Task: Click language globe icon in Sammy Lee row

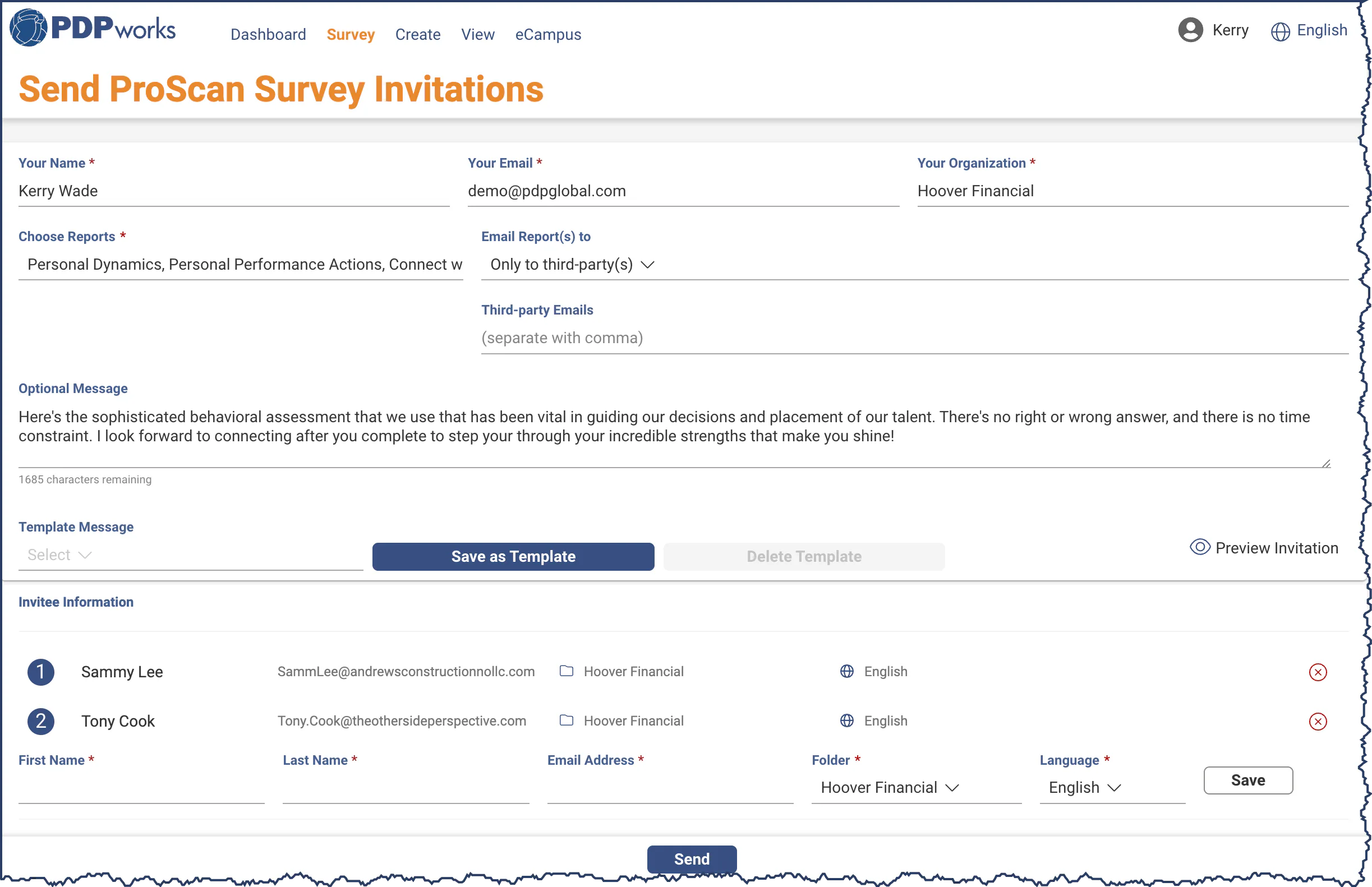Action: coord(846,671)
